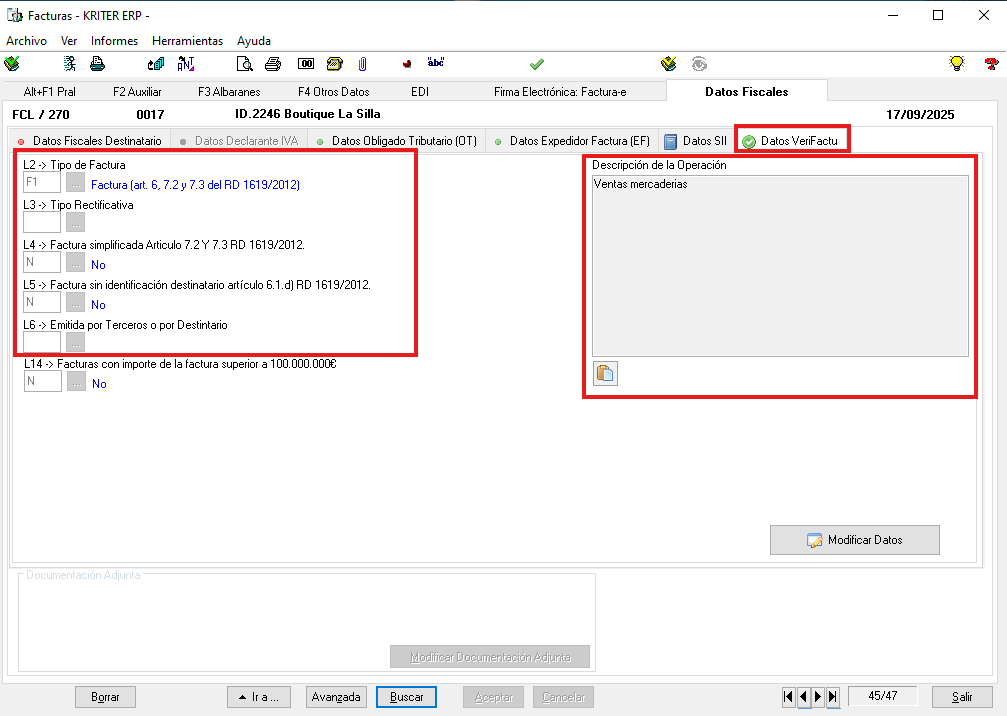Expand the 'Ir a...' button menu
Image resolution: width=1007 pixels, height=716 pixels.
[x=258, y=697]
